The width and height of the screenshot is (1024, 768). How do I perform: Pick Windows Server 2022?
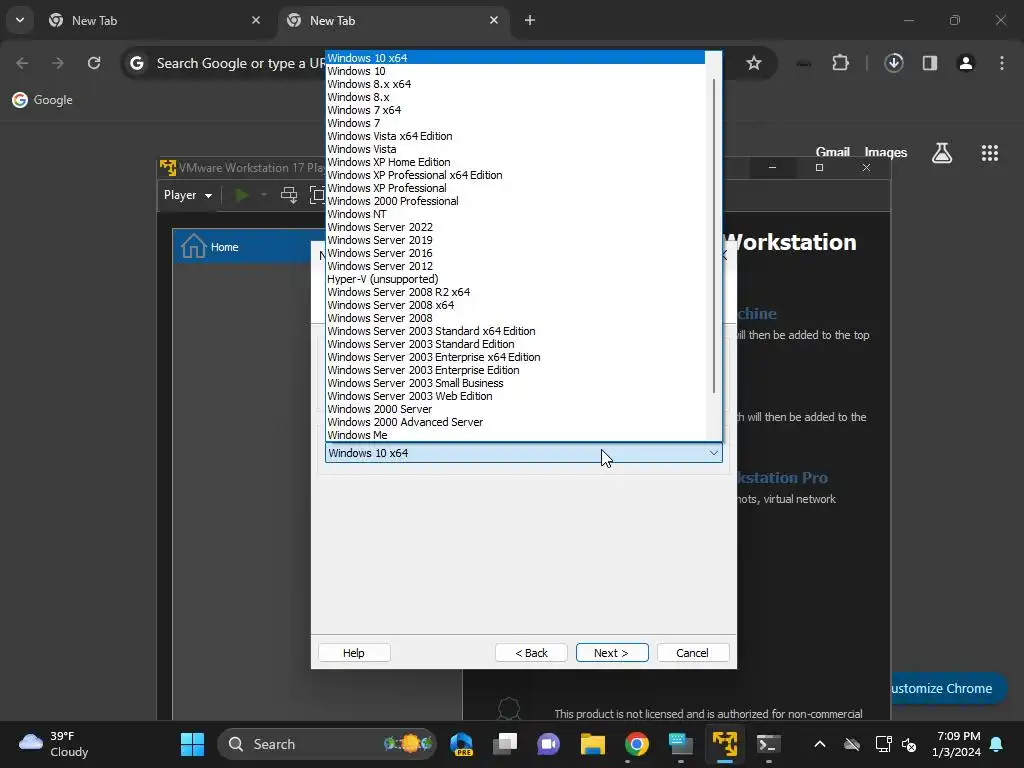[515, 227]
